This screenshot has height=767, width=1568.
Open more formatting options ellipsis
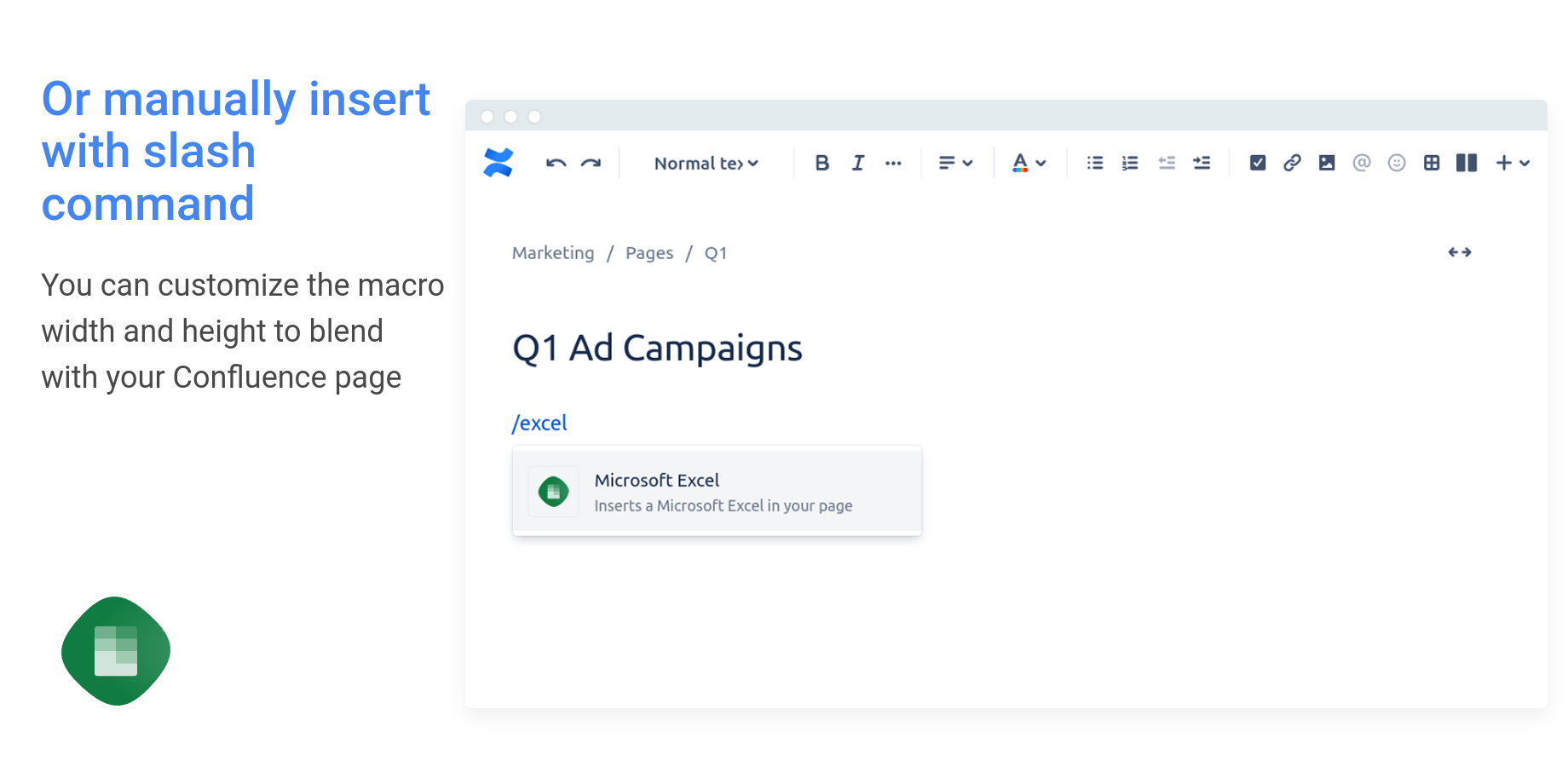pos(893,163)
